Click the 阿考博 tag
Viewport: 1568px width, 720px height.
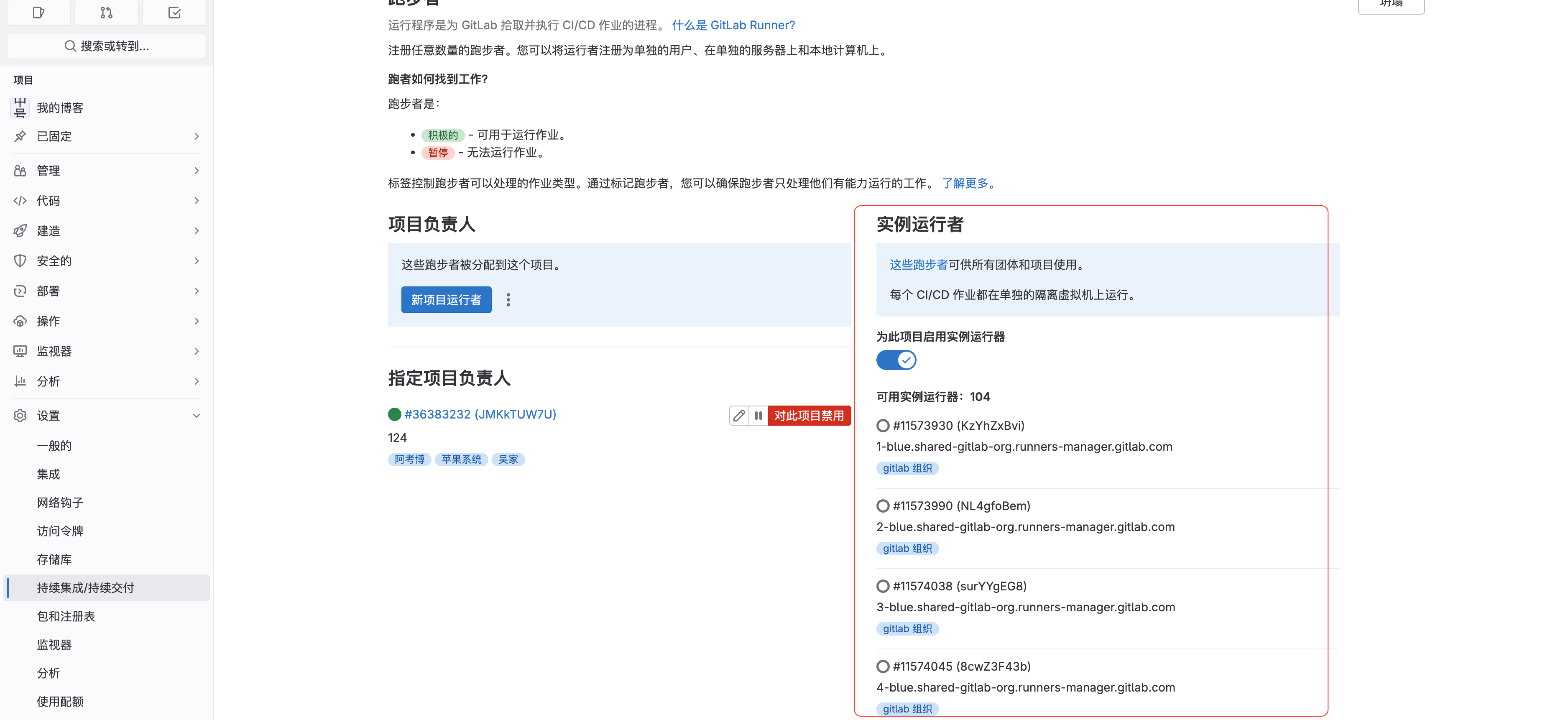[410, 460]
